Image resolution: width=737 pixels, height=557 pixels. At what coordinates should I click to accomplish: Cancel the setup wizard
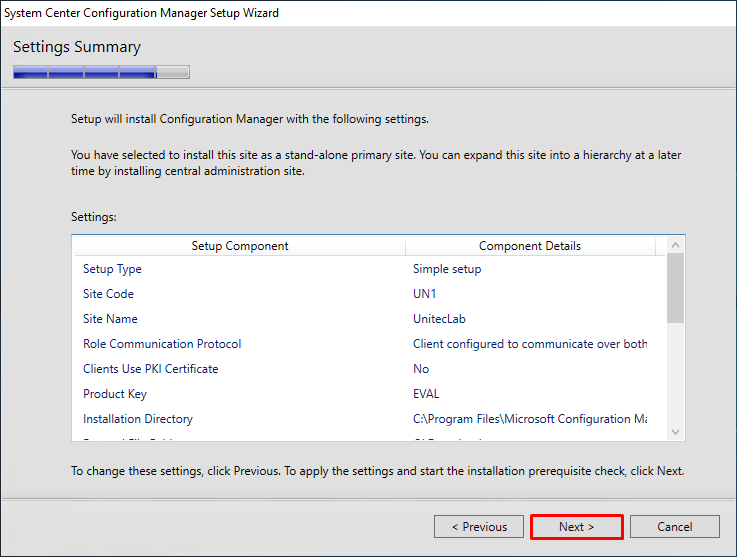(x=674, y=527)
